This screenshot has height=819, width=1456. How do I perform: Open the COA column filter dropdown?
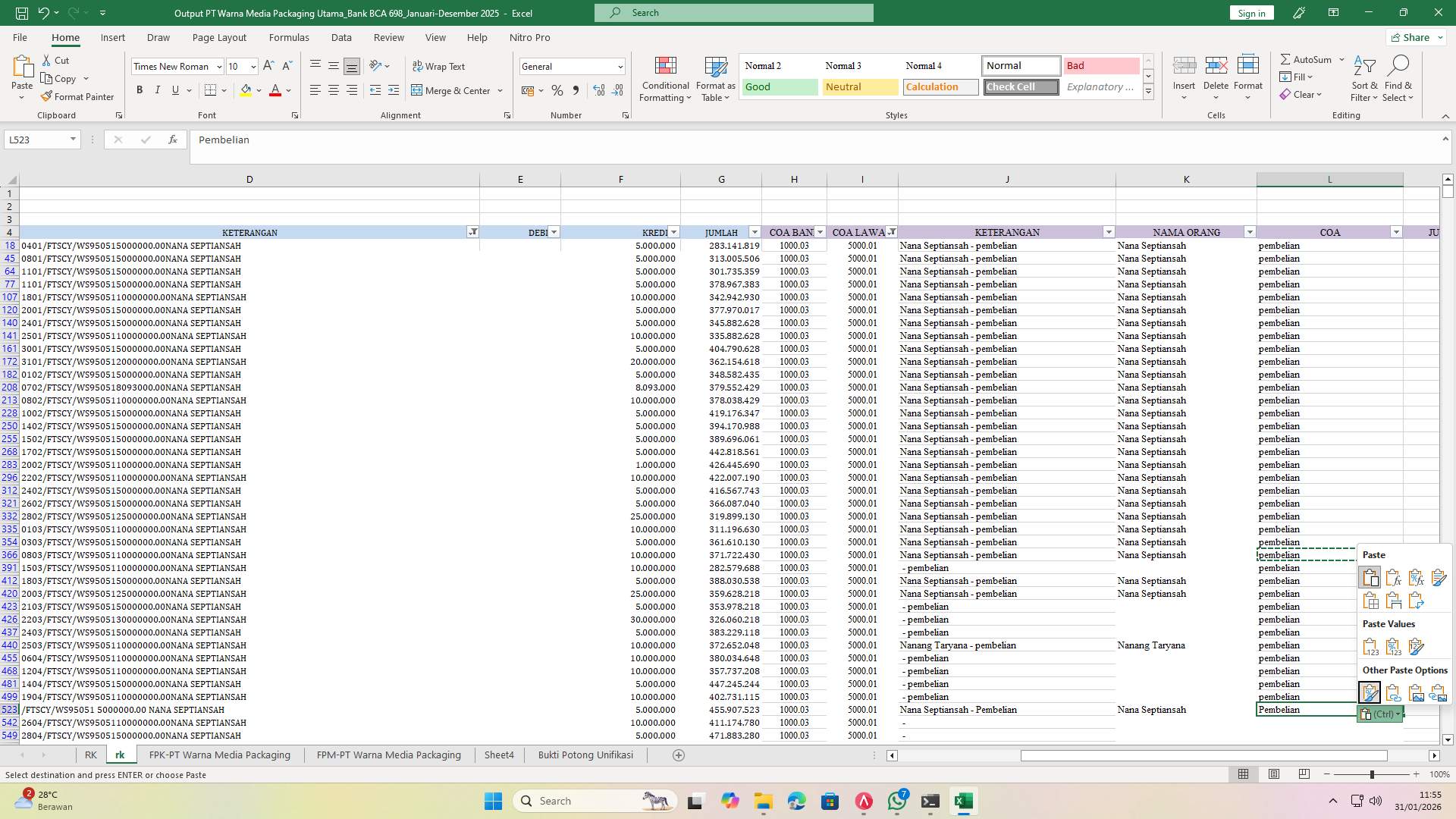[x=1396, y=232]
